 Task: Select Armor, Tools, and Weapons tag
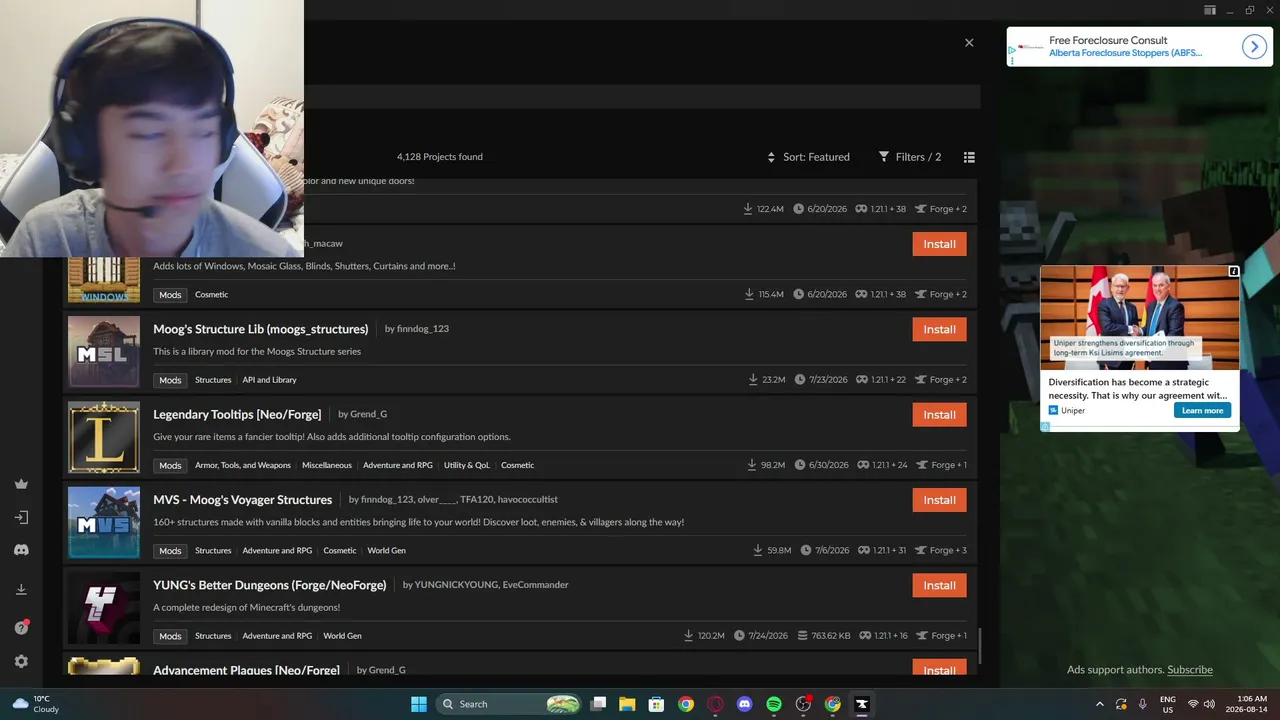tap(243, 465)
